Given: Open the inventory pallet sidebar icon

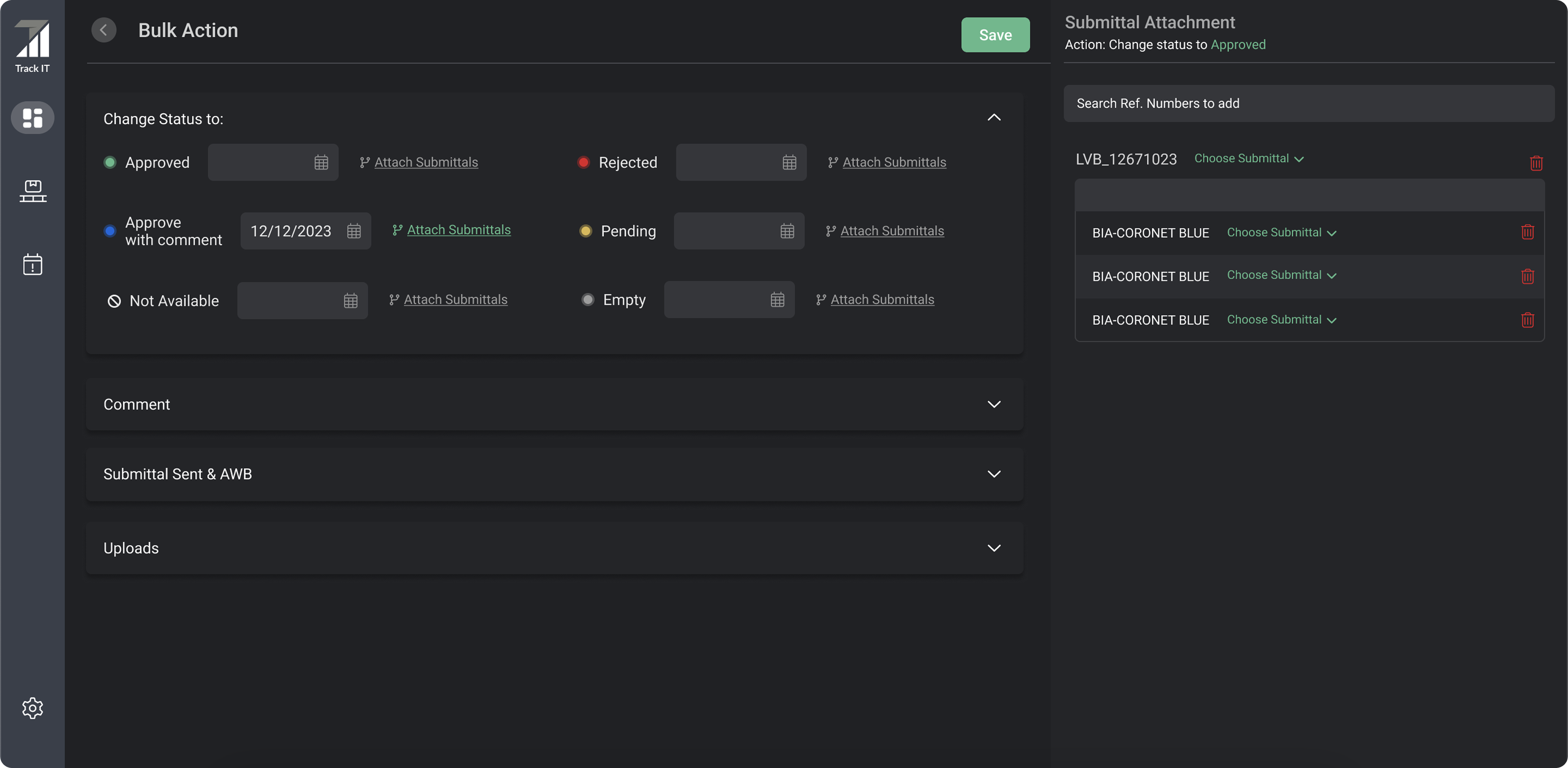Looking at the screenshot, I should pos(33,191).
